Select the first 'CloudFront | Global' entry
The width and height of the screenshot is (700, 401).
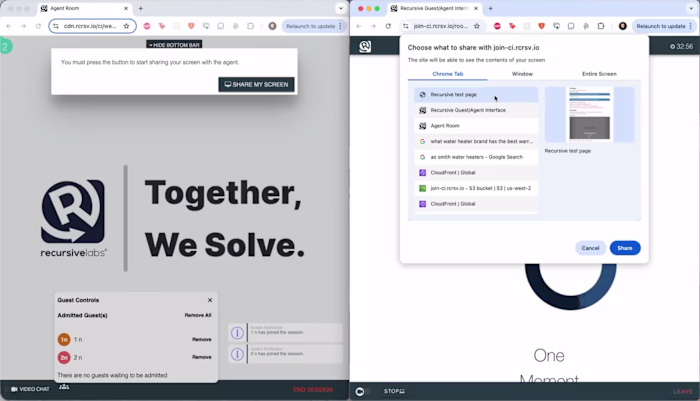pos(476,172)
